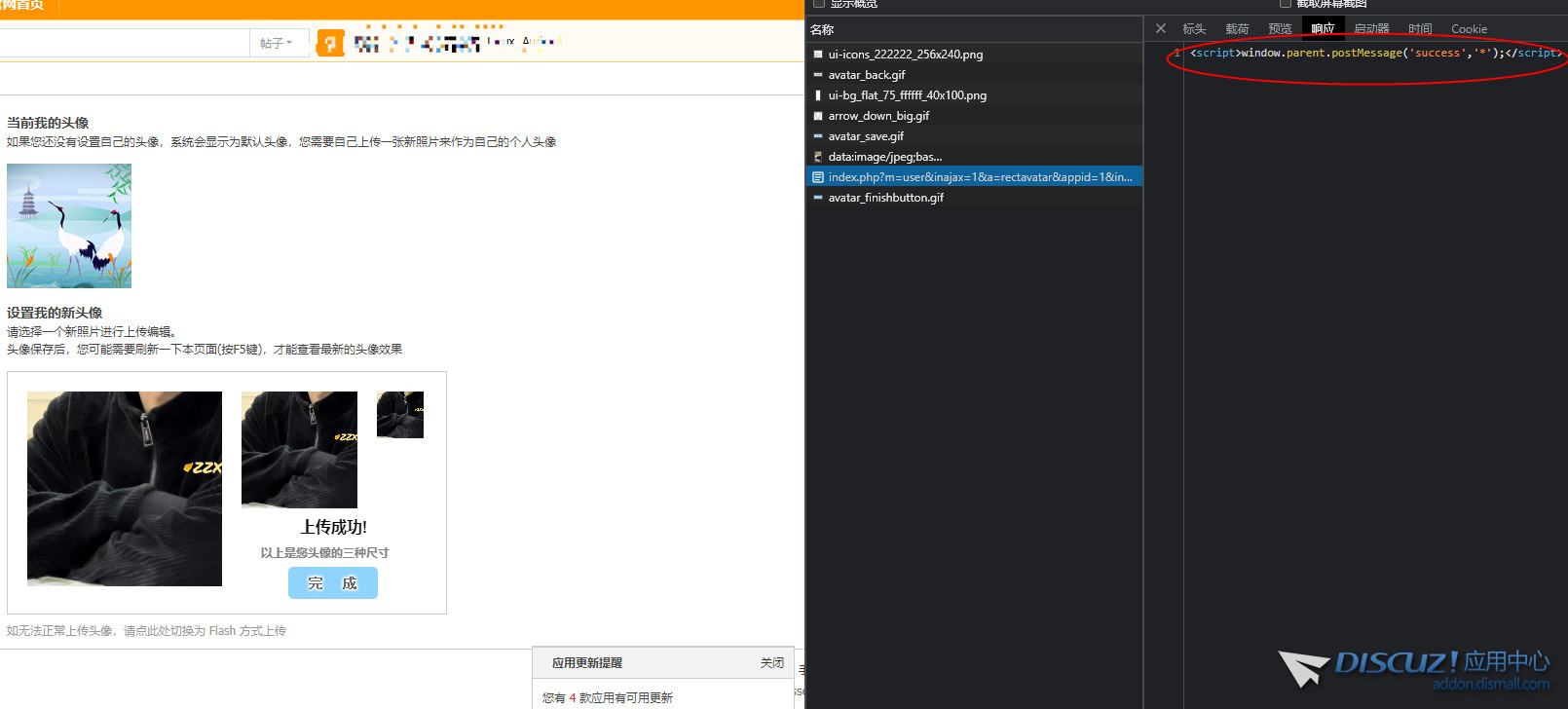This screenshot has width=1568, height=709.
Task: Click the 完成 finish button
Action: pos(333,583)
